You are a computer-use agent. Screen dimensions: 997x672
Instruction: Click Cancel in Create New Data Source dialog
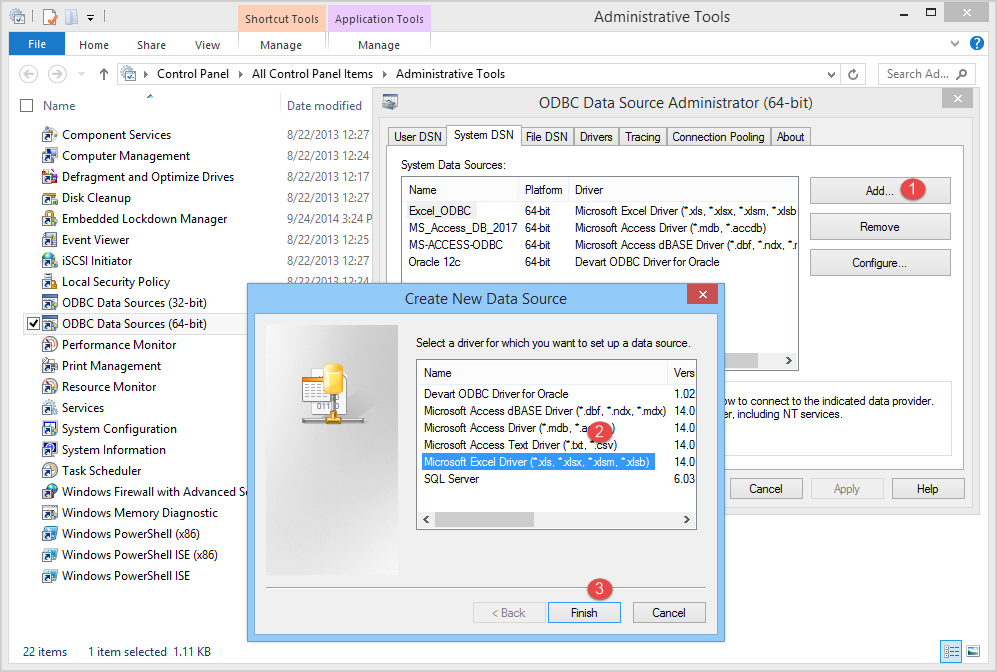tap(669, 613)
